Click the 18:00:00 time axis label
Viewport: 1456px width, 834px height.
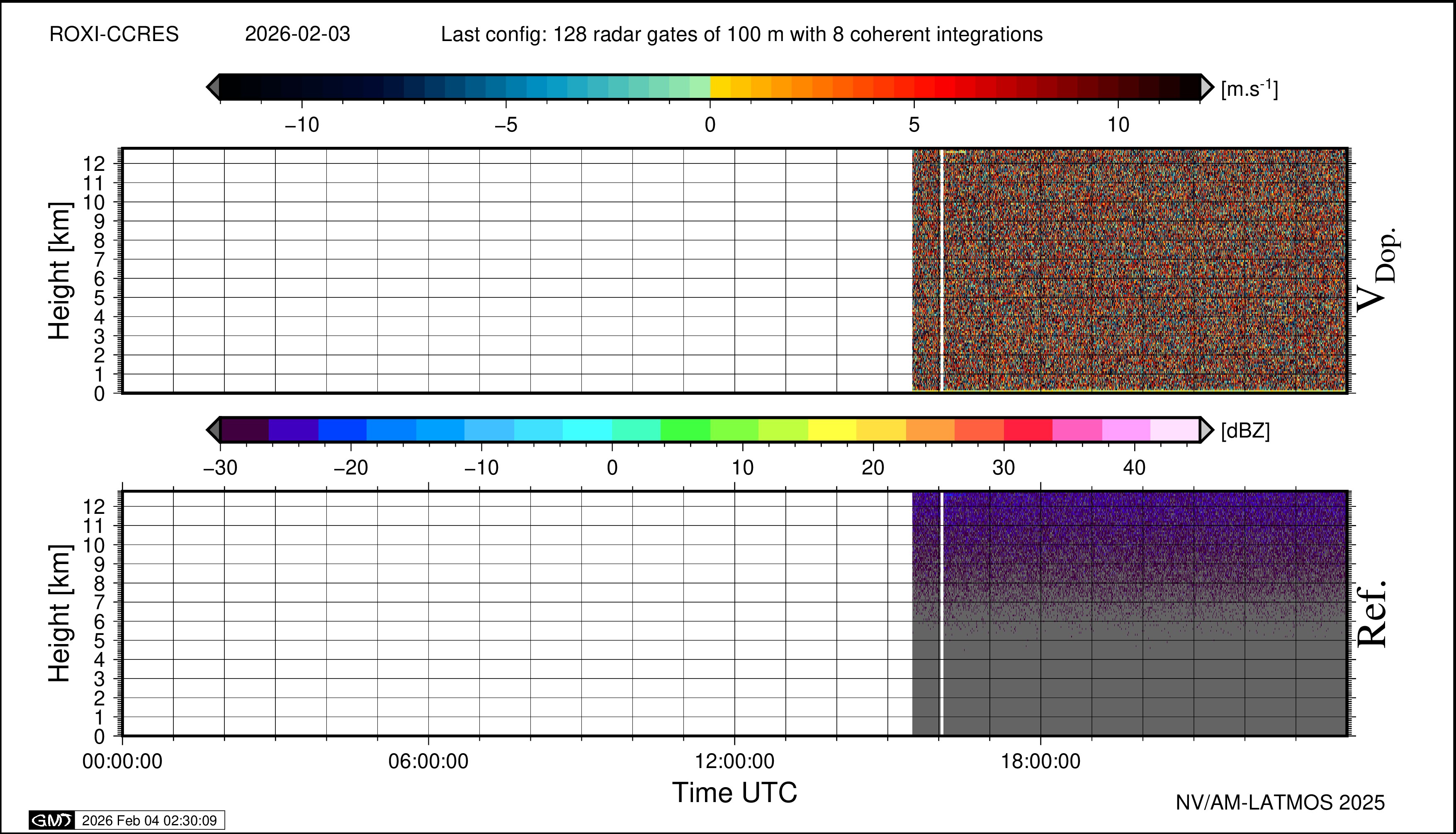point(1040,761)
